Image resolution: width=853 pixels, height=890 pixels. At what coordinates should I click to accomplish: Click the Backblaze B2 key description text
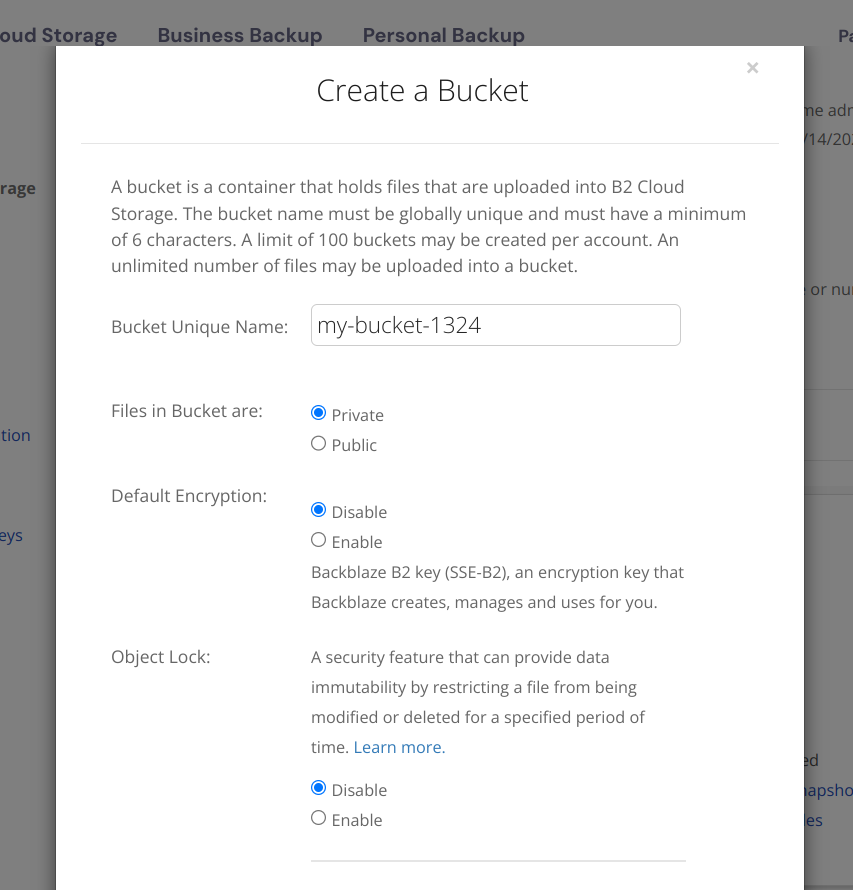497,587
